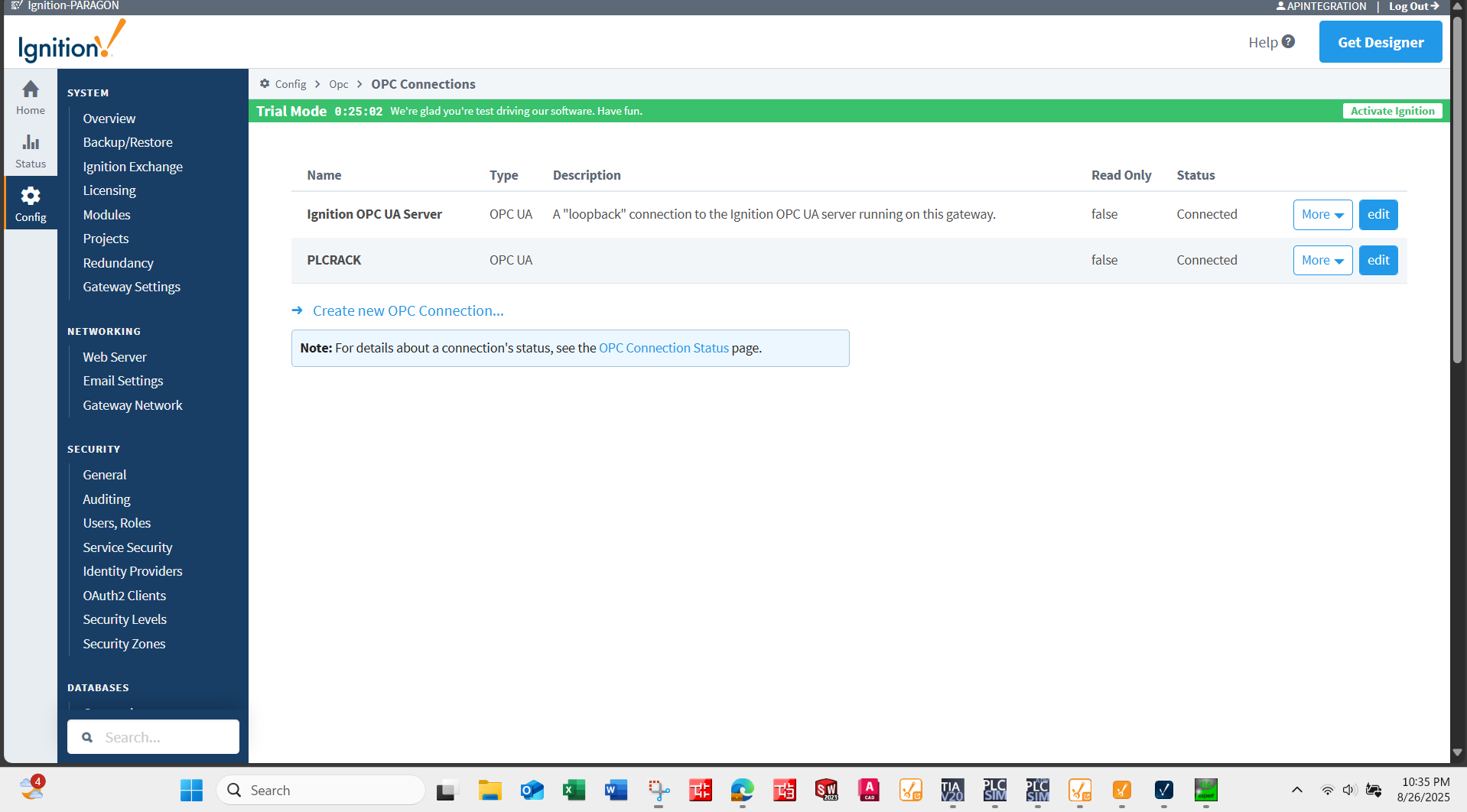Edit the Ignition OPC UA Server connection

pyautogui.click(x=1378, y=215)
